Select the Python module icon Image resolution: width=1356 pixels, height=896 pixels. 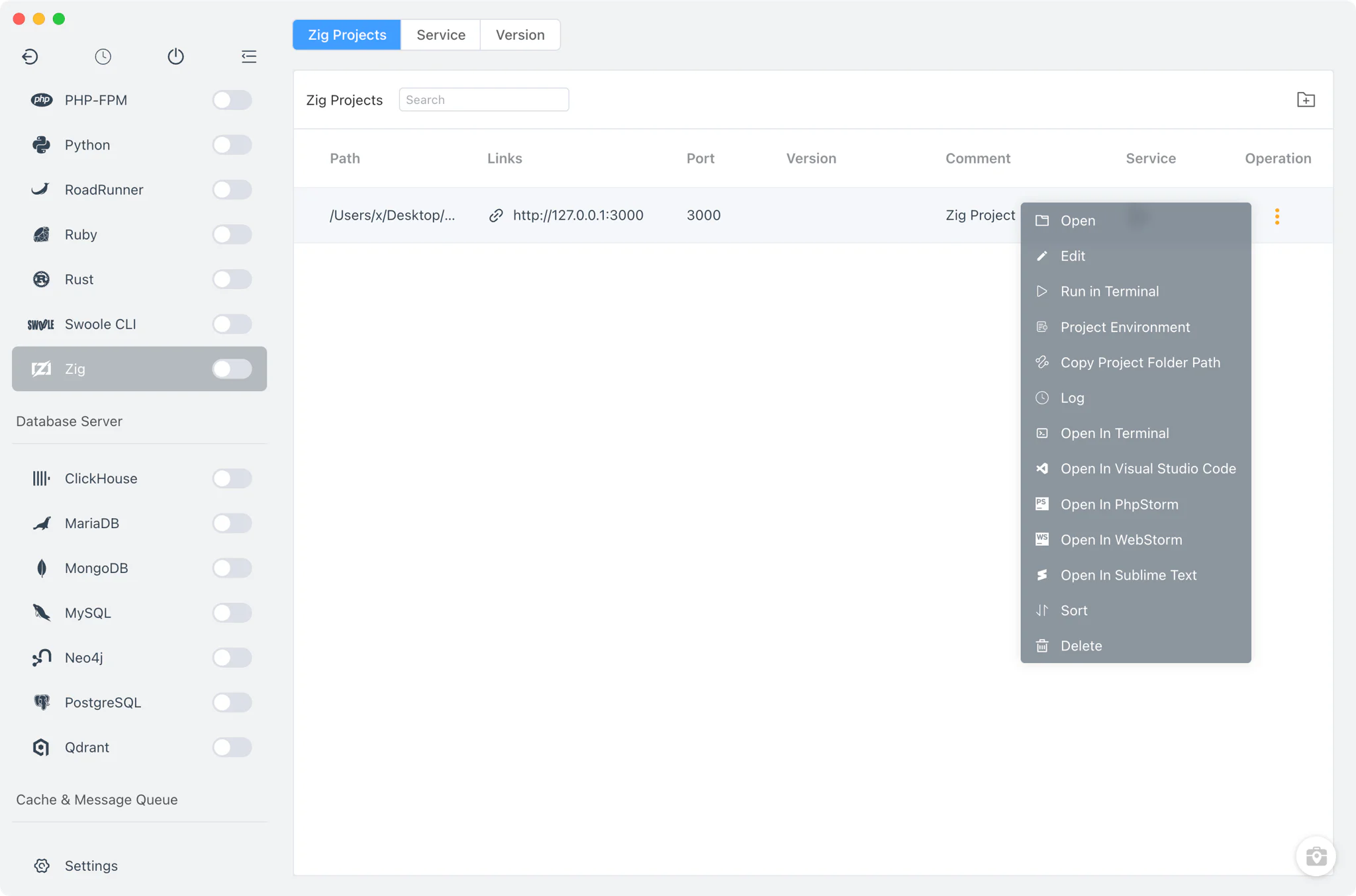[41, 145]
